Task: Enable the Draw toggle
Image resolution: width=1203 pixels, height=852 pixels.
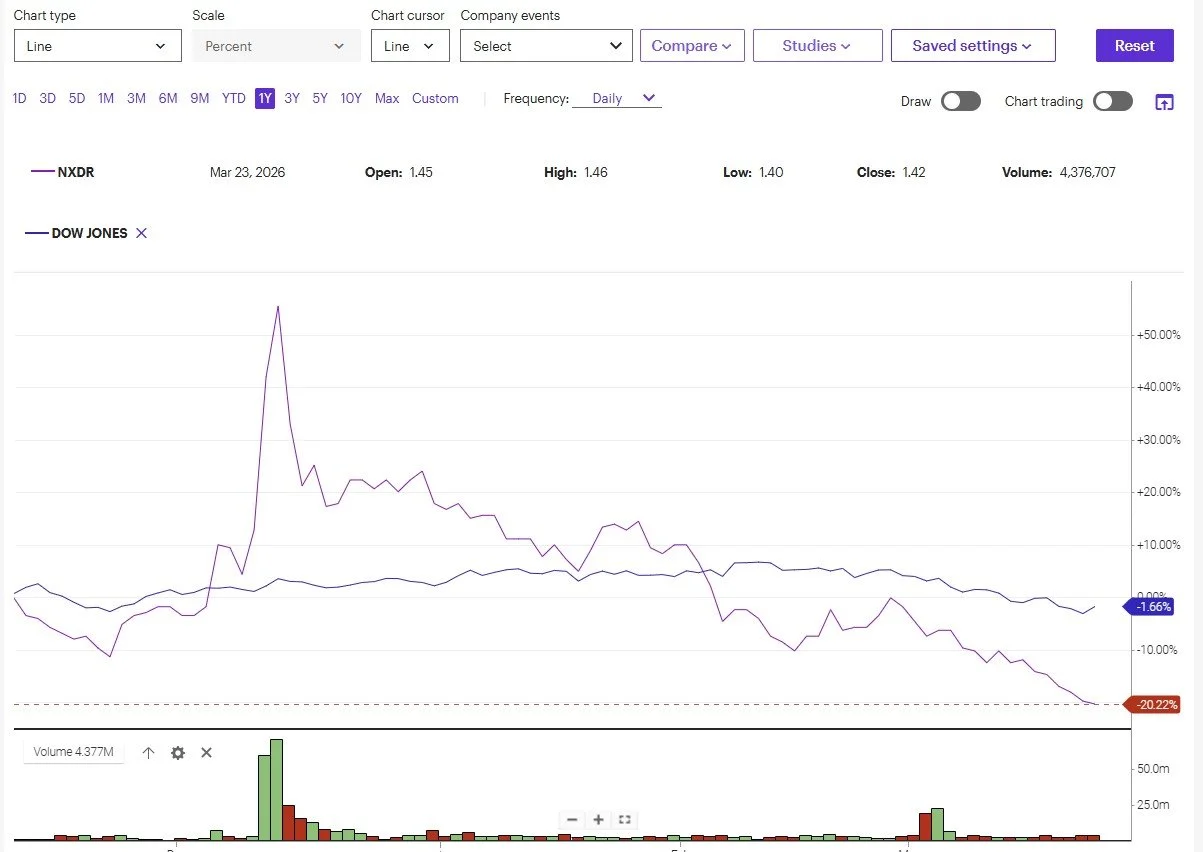Action: pos(961,101)
